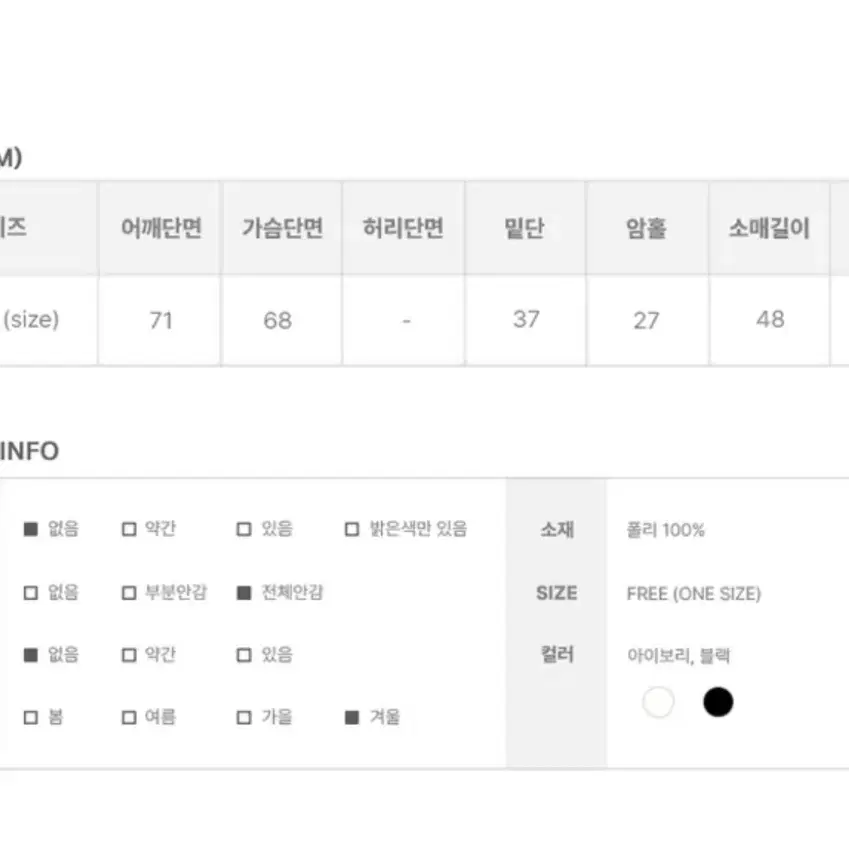Toggle the 겨울 season checkbox
Image resolution: width=849 pixels, height=849 pixels.
click(x=352, y=717)
